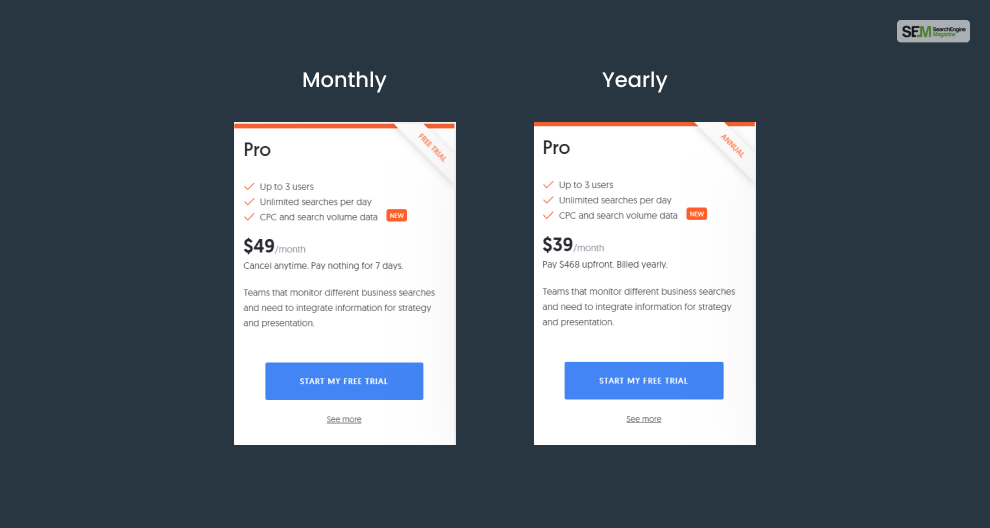The width and height of the screenshot is (990, 528).
Task: Click the checkmark beside "Up to 3 users" in the Monthly card
Action: tap(249, 185)
